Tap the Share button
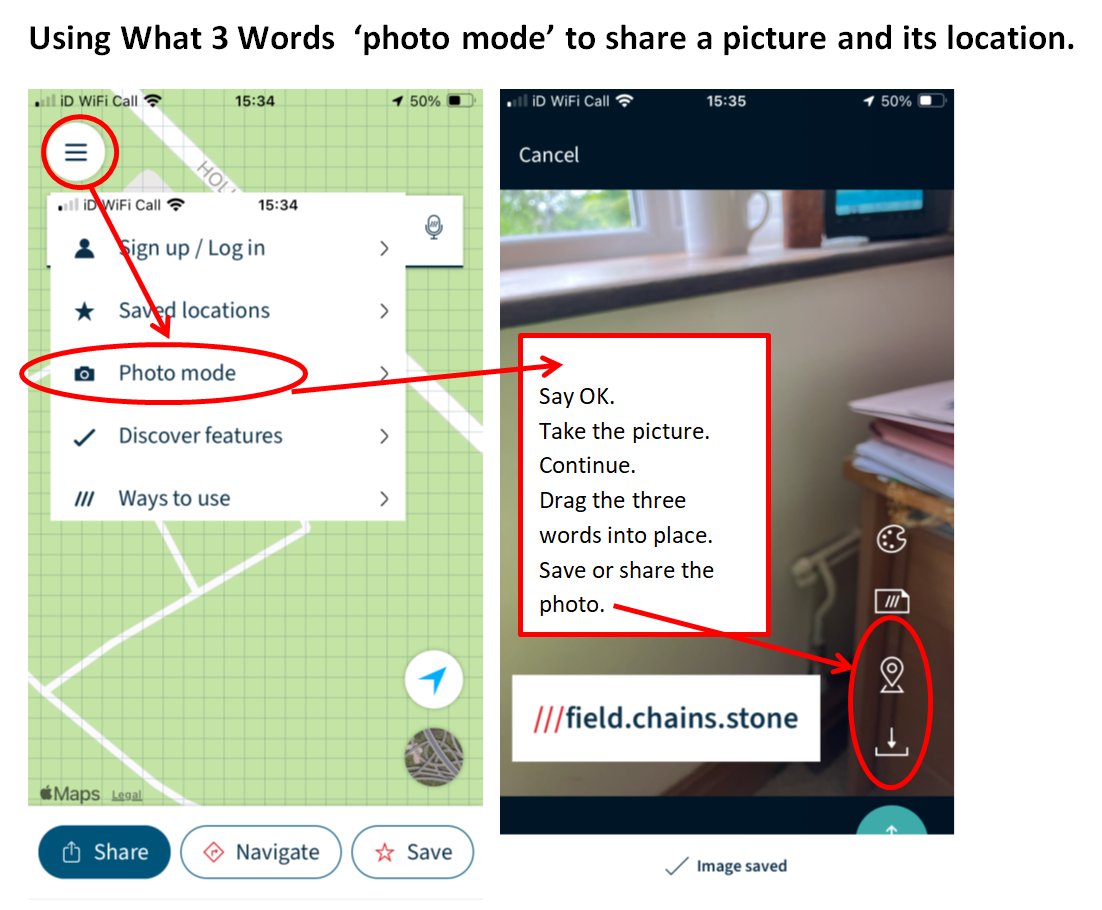Image resolution: width=1102 pixels, height=910 pixels. [x=104, y=852]
